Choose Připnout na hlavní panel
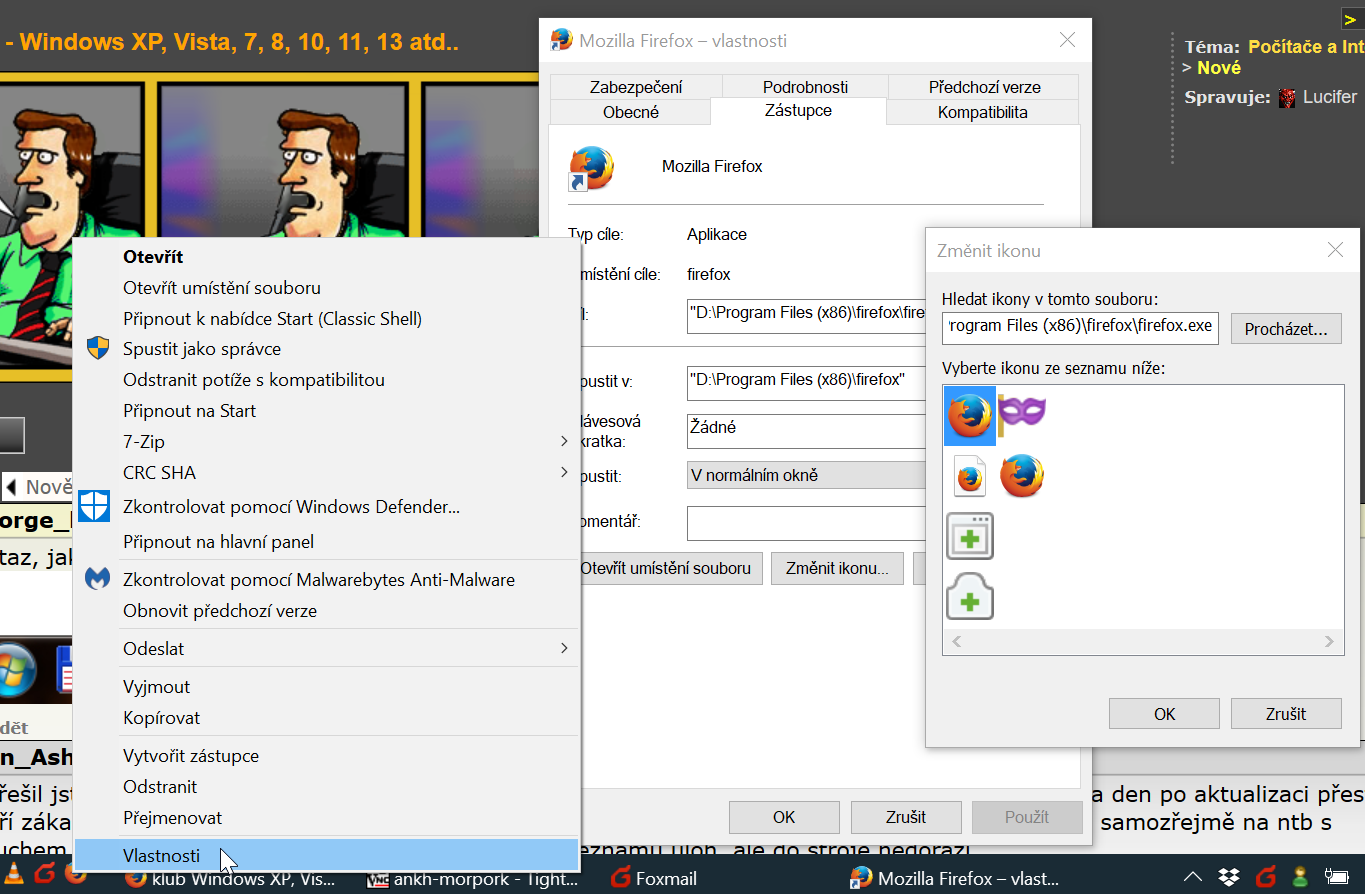Screen dimensions: 1365x894 click(326, 541)
